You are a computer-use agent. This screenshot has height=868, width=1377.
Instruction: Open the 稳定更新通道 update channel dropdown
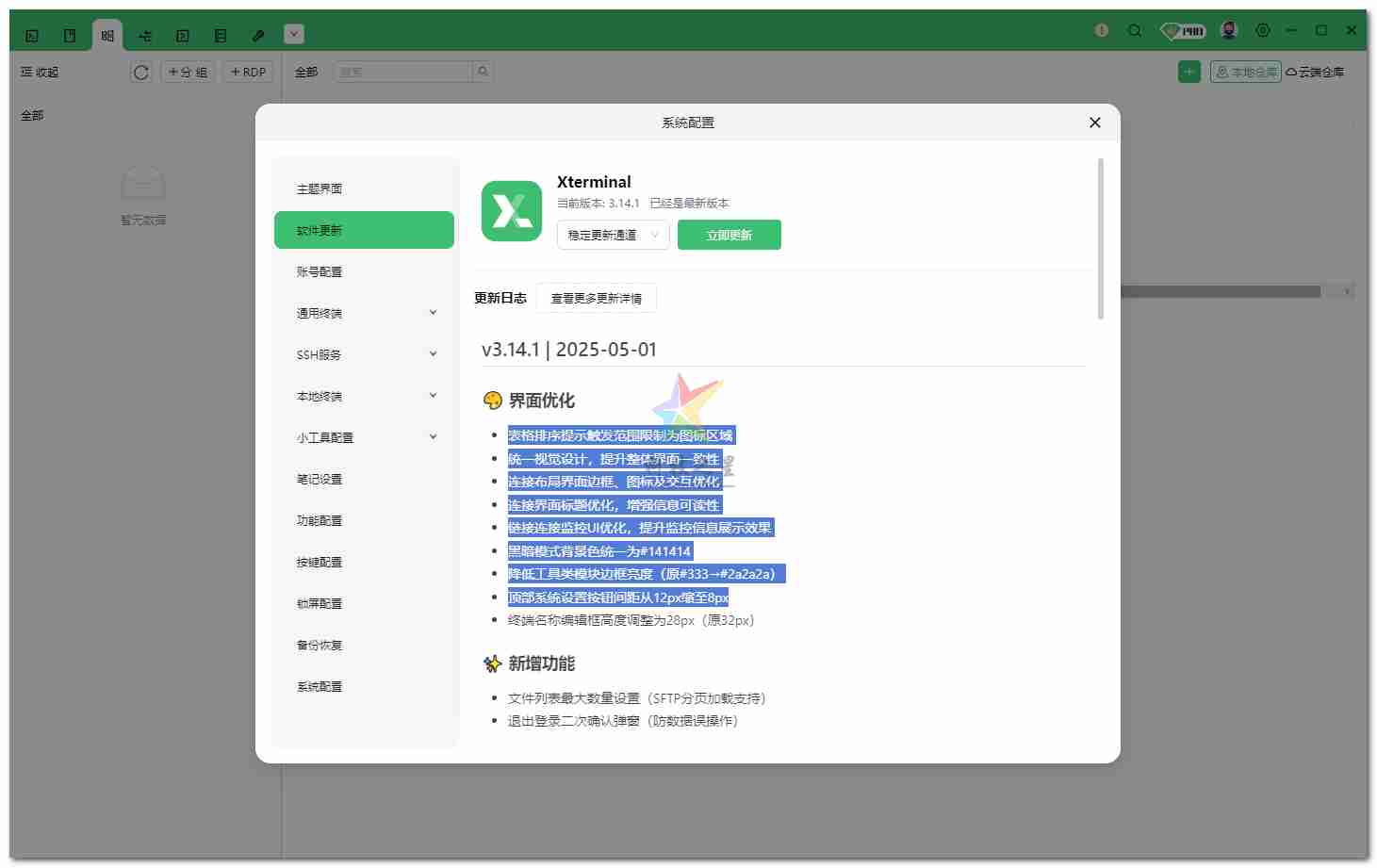click(x=613, y=235)
